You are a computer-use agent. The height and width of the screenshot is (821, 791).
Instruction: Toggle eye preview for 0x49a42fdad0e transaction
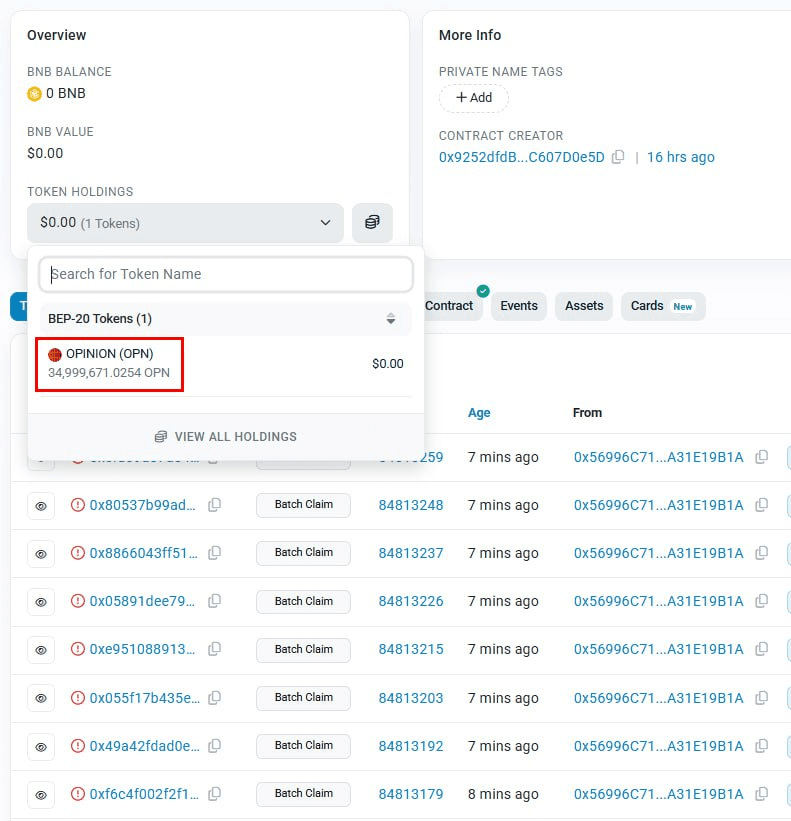pyautogui.click(x=41, y=746)
